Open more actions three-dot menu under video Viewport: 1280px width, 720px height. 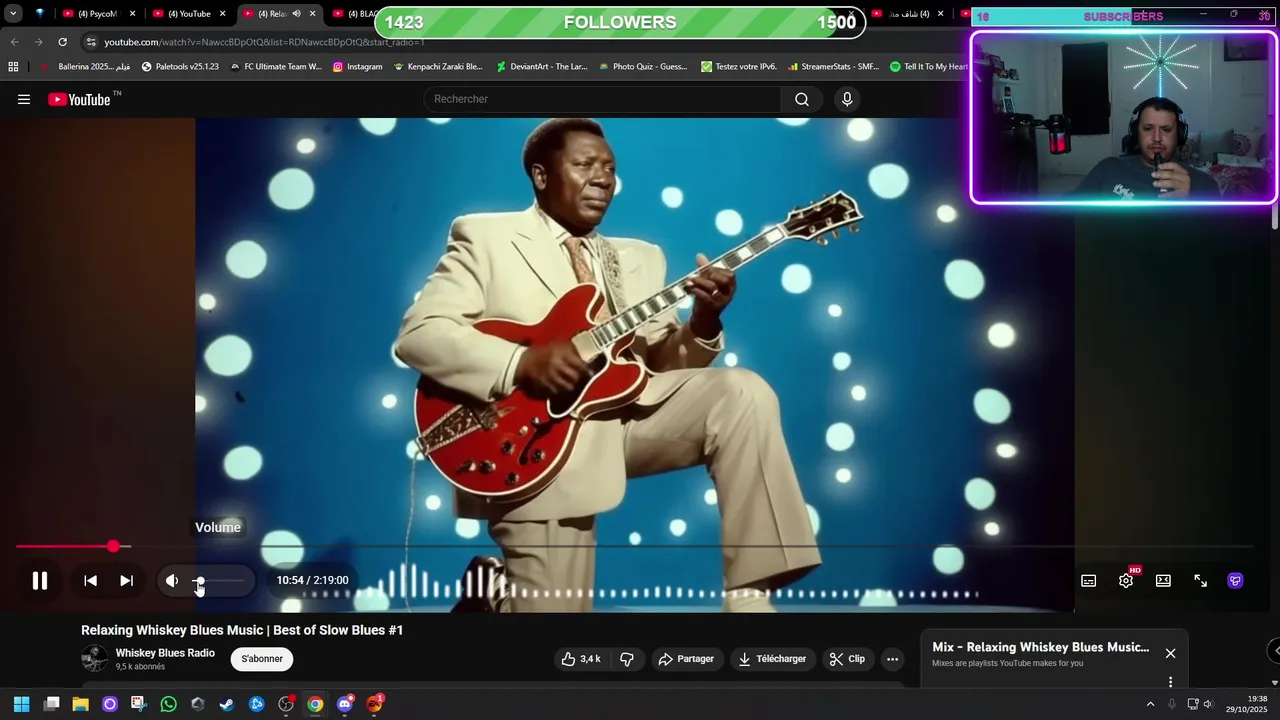(892, 659)
